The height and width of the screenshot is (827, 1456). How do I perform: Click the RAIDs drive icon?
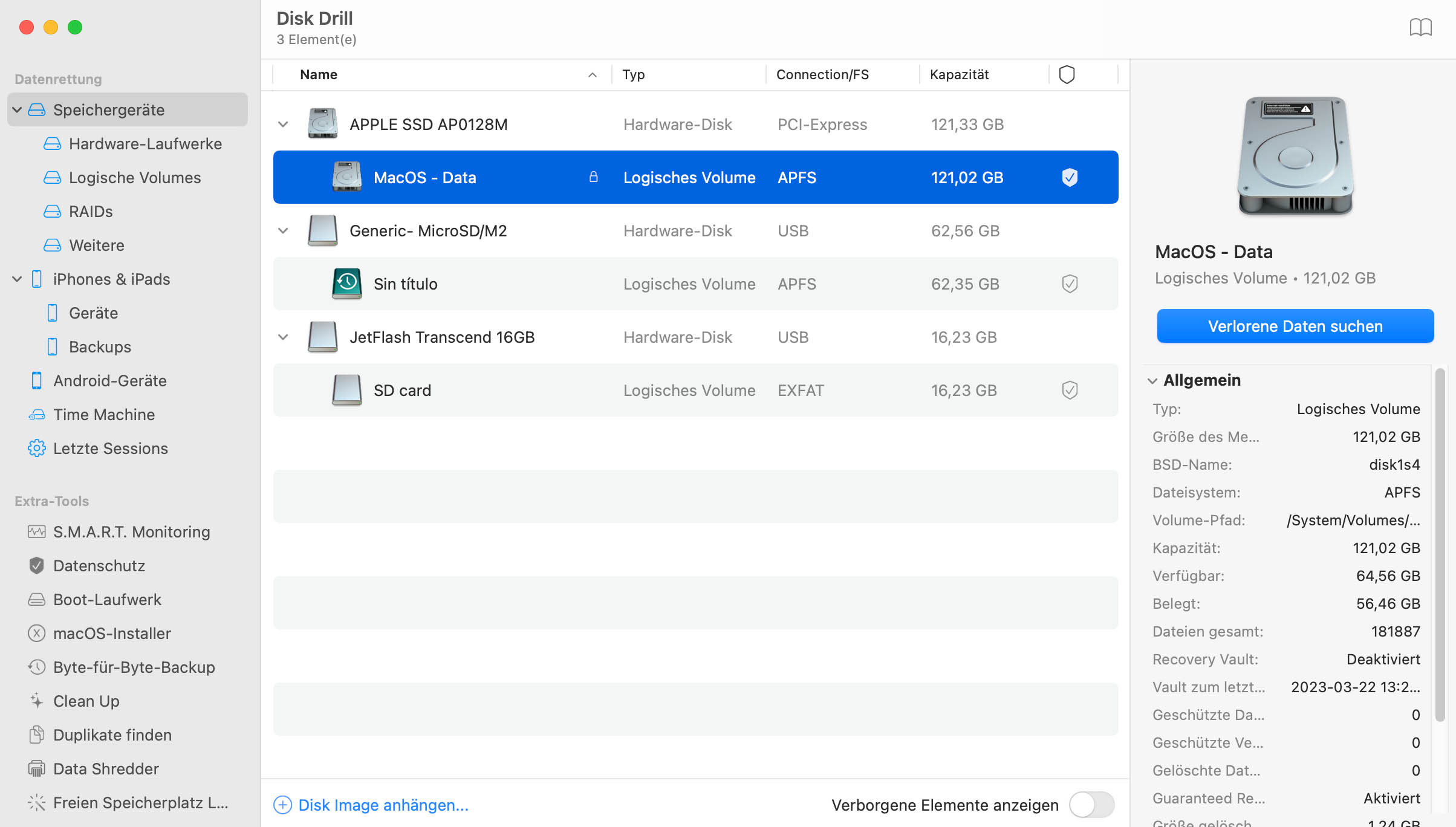pyautogui.click(x=53, y=212)
